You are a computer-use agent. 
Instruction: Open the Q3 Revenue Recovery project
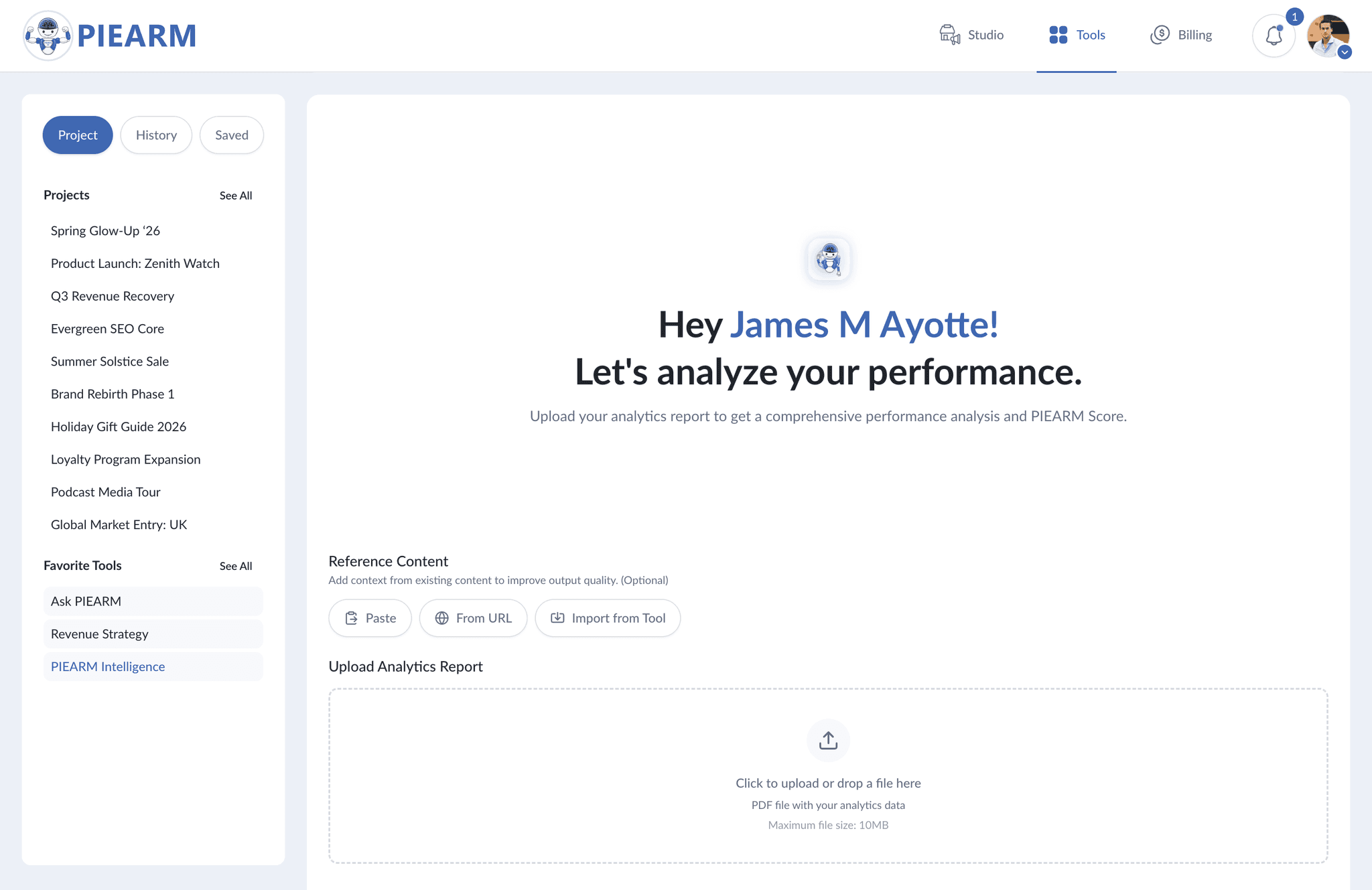tap(113, 297)
